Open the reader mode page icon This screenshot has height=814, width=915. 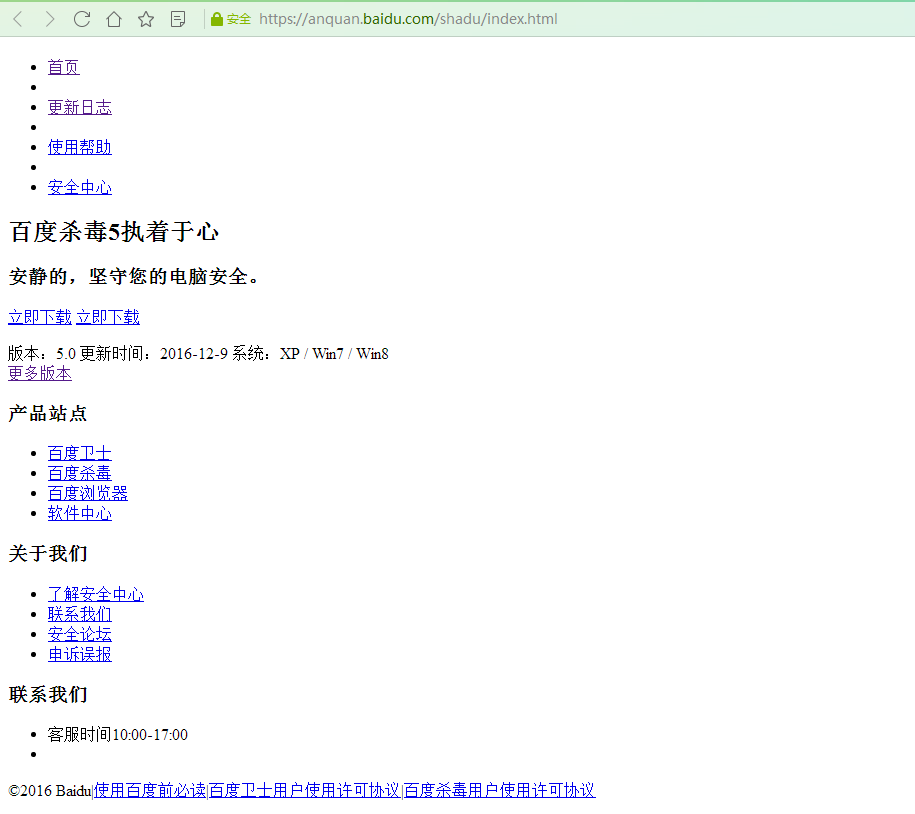178,19
